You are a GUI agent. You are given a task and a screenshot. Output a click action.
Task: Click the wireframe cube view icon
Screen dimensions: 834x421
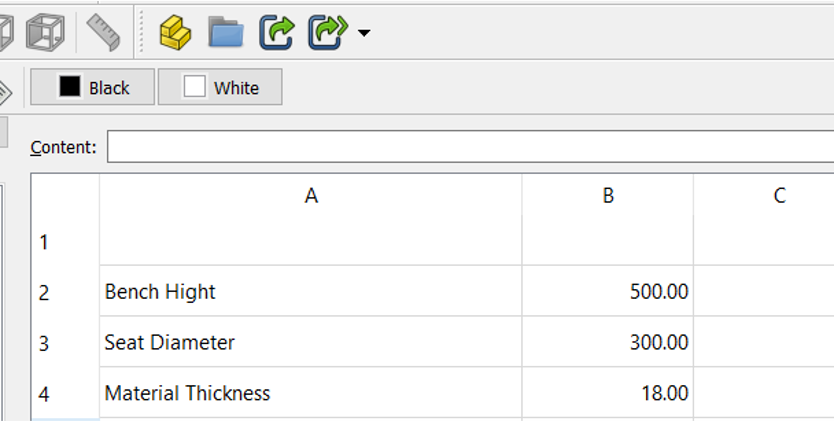[45, 32]
